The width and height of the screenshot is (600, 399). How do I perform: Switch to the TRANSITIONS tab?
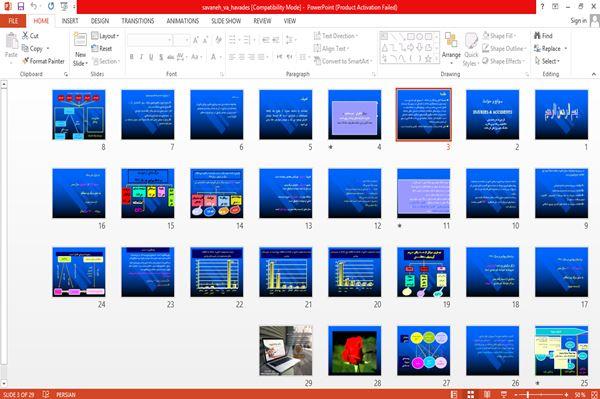click(137, 21)
